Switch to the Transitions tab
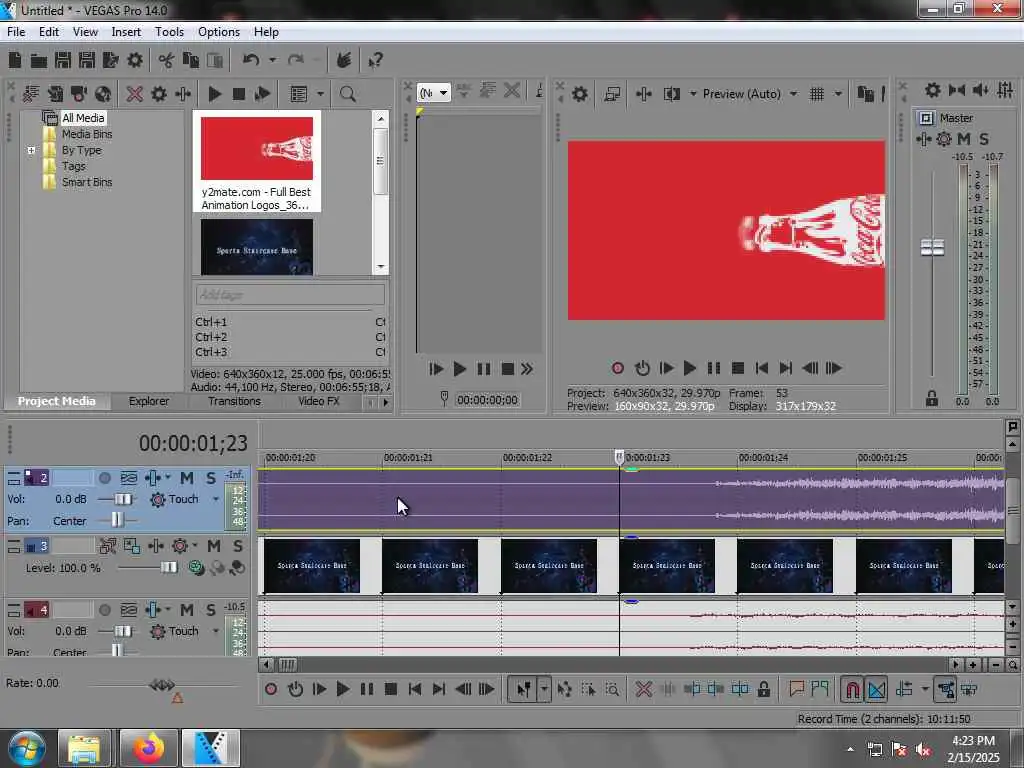Screen dimensions: 1024x768 pyautogui.click(x=234, y=401)
